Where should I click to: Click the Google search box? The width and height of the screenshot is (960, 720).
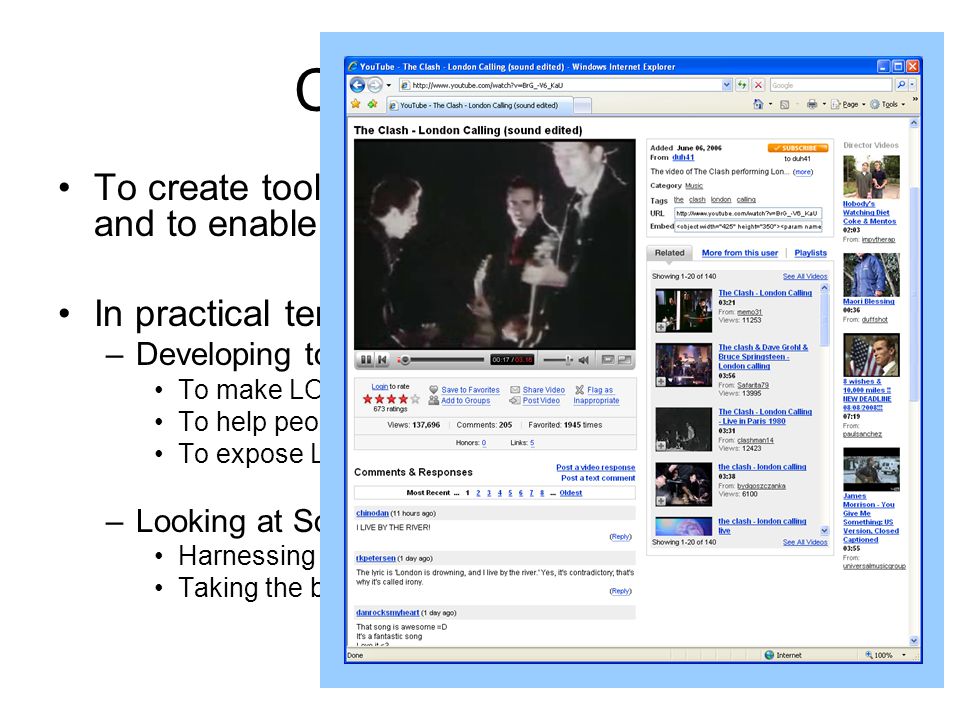(x=830, y=85)
